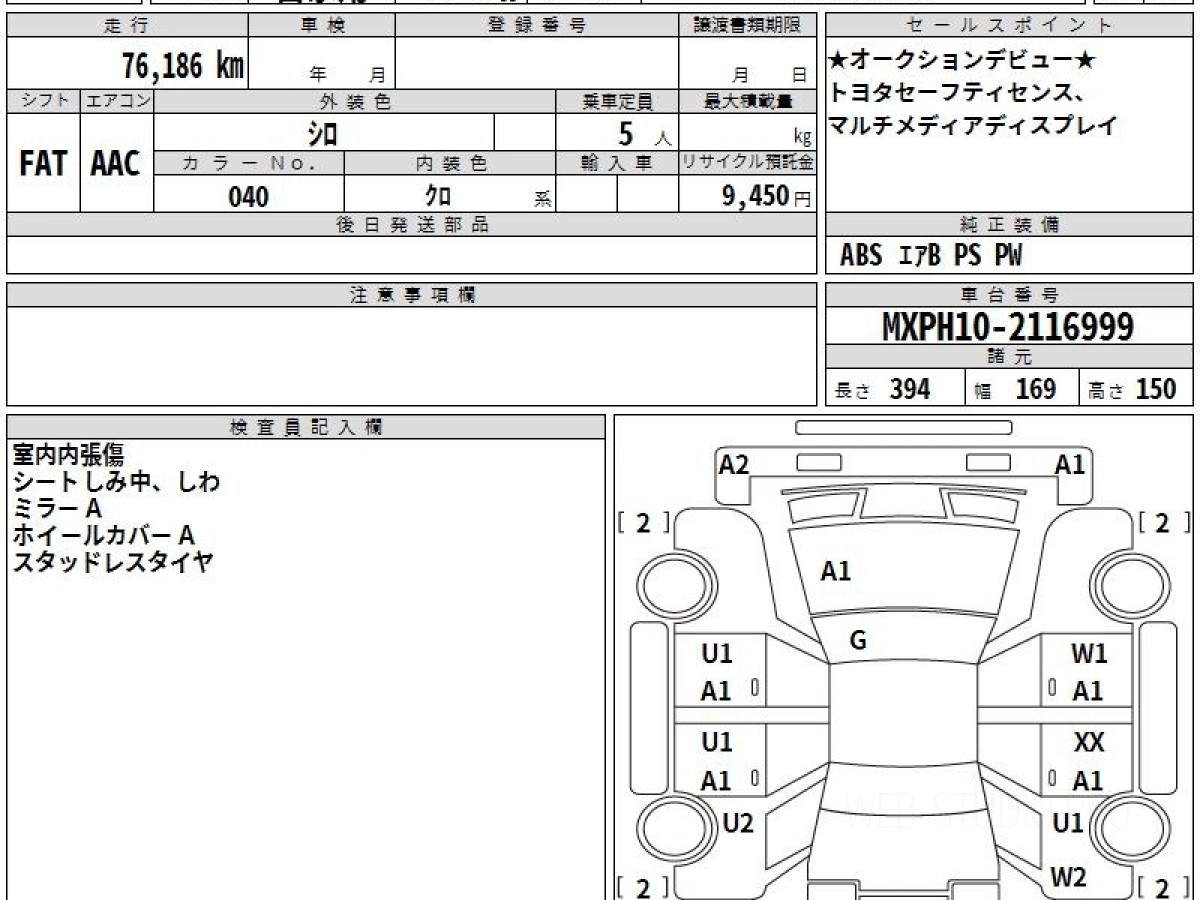Select the 走行 header cell

click(x=127, y=26)
